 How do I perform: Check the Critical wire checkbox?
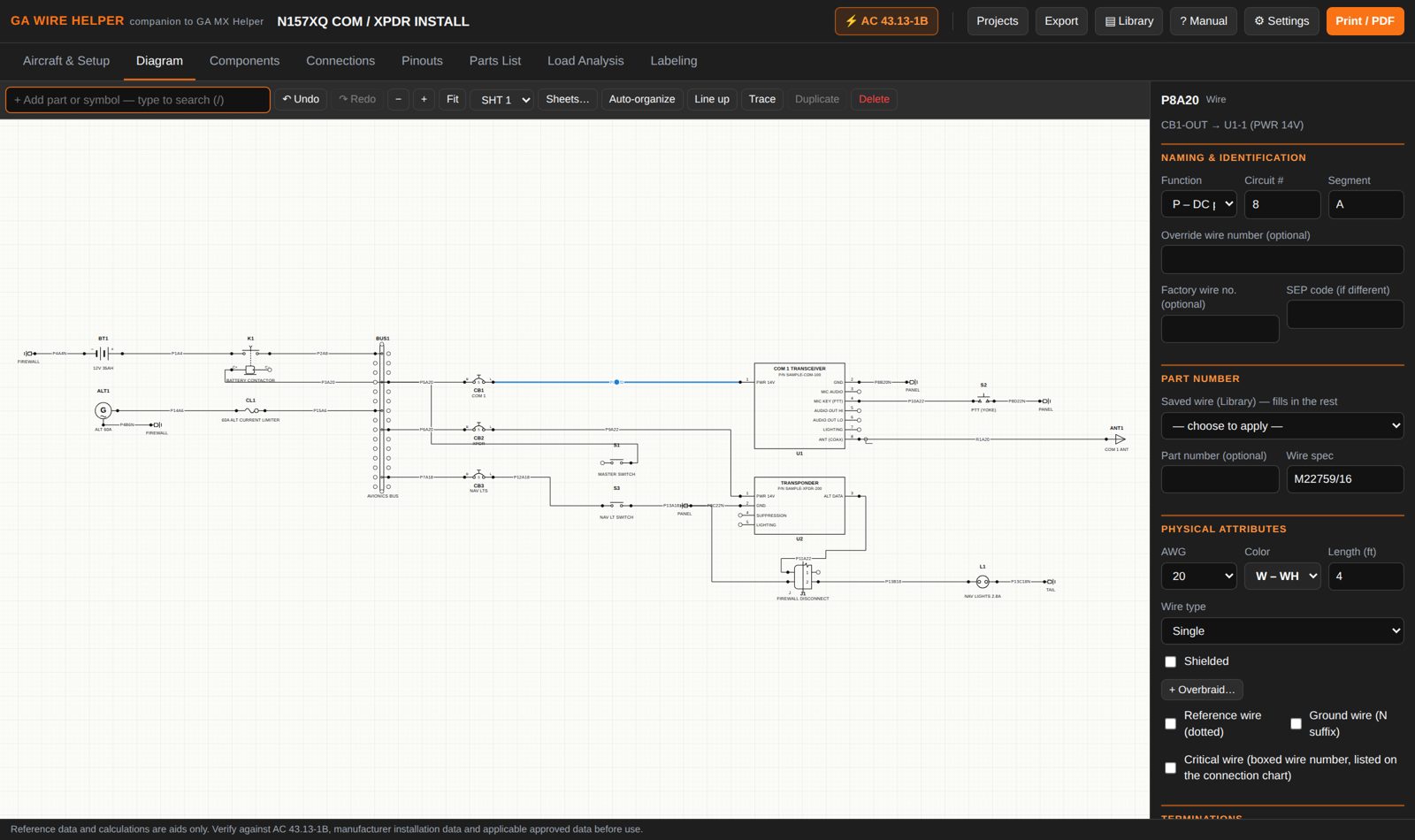1170,767
